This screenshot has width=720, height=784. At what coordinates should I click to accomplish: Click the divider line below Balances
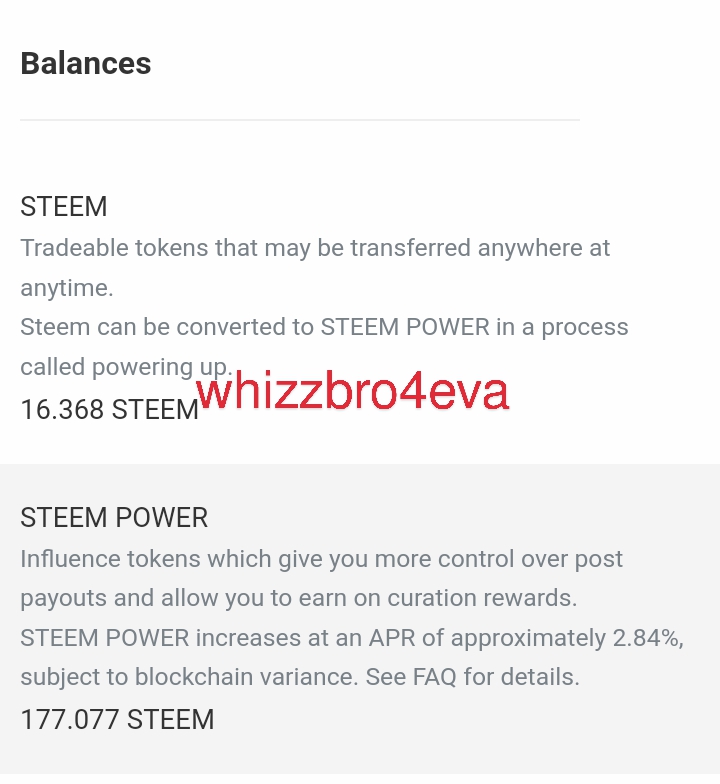pyautogui.click(x=300, y=120)
